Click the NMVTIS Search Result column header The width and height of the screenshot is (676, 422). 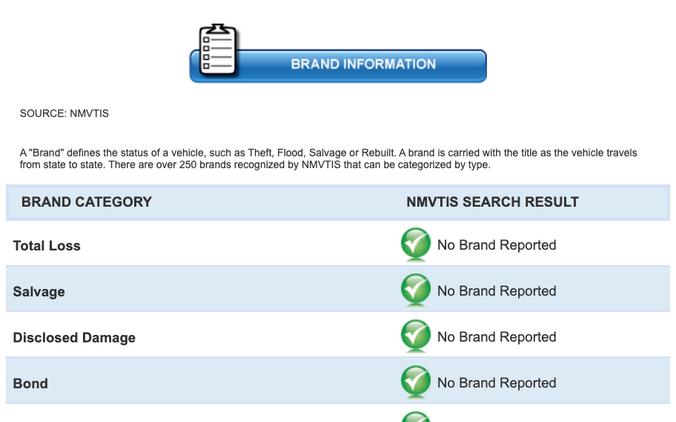coord(492,202)
